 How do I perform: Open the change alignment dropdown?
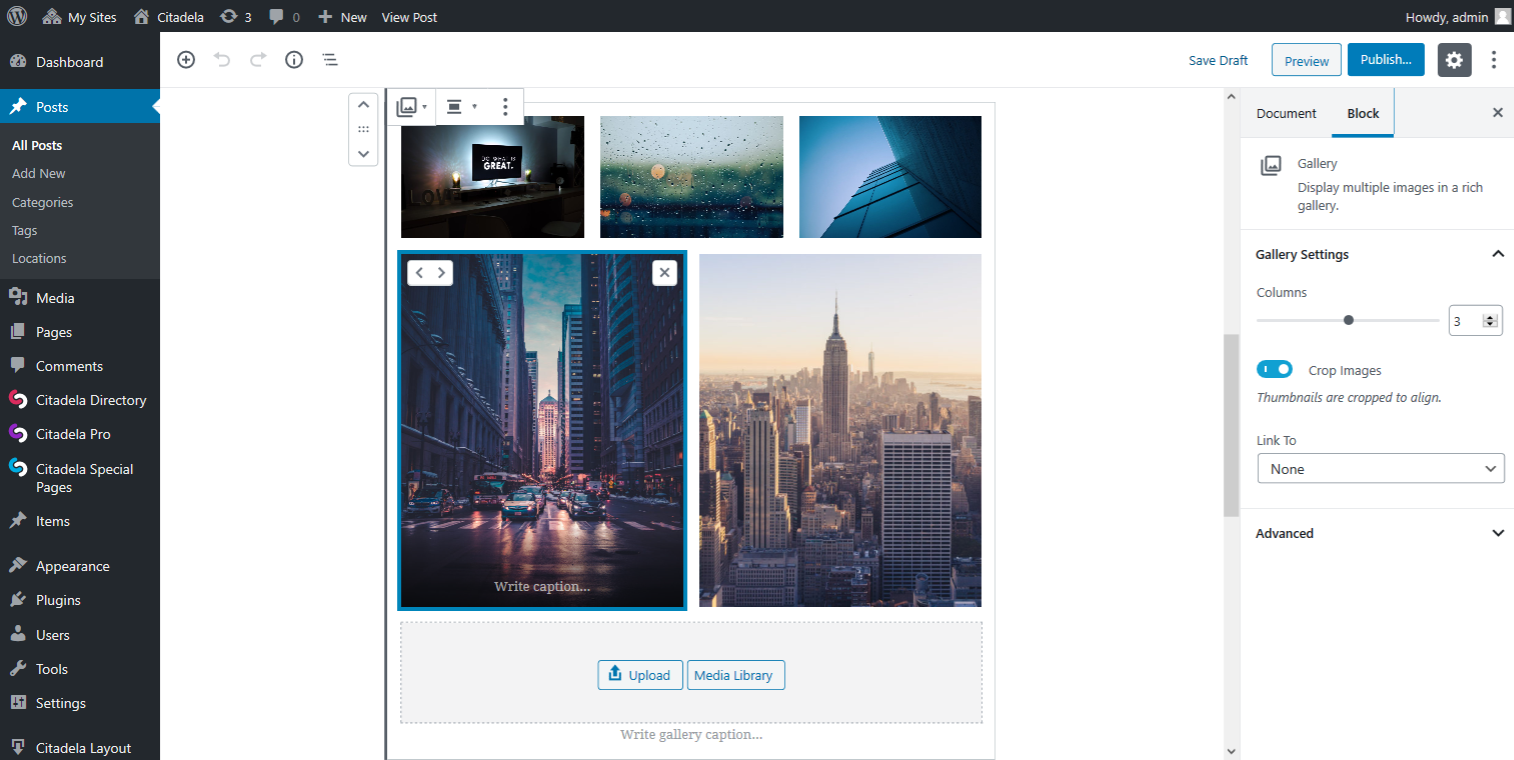(460, 107)
